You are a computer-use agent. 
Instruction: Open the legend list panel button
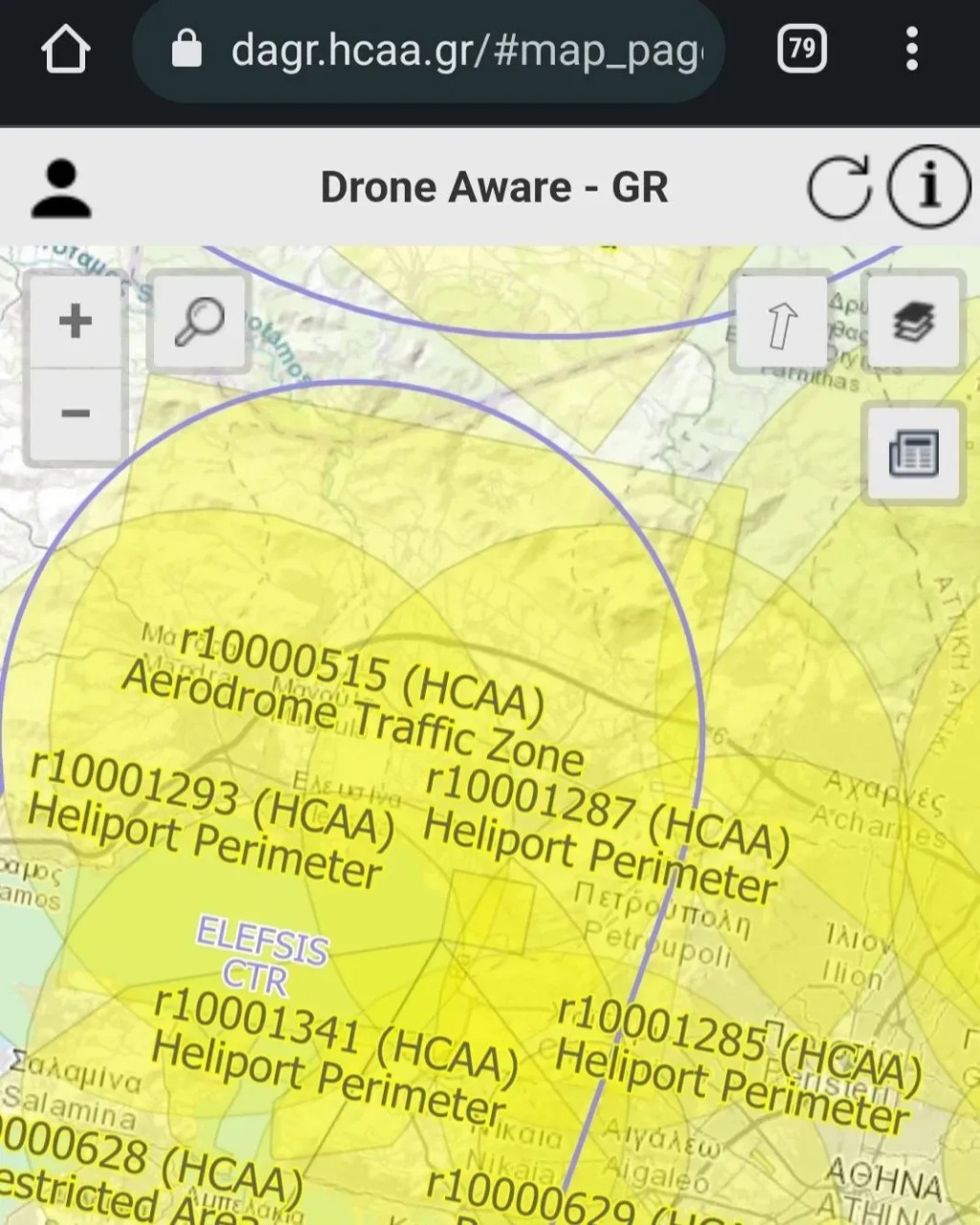913,453
